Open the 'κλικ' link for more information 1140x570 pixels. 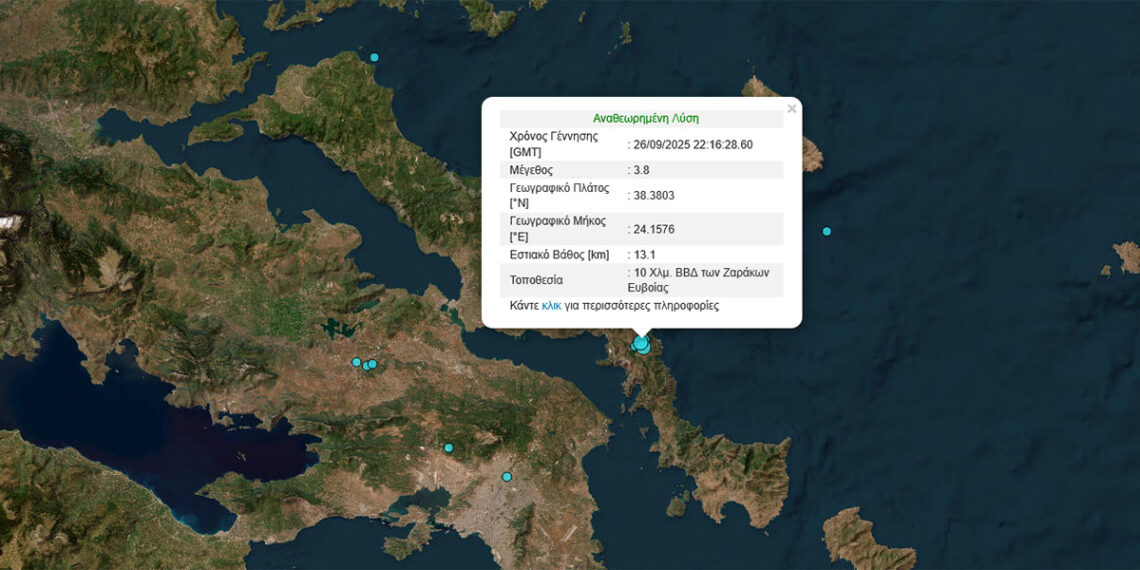pos(551,306)
